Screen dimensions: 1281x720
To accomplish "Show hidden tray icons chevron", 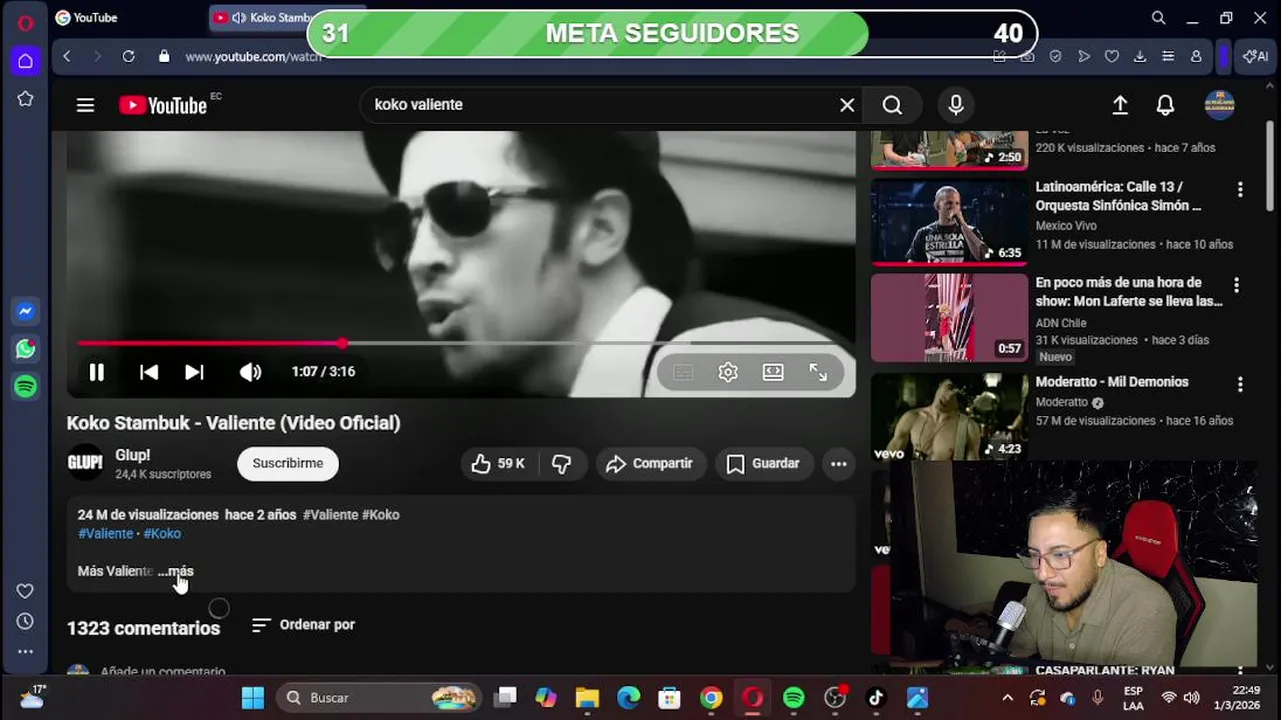I will [1007, 698].
